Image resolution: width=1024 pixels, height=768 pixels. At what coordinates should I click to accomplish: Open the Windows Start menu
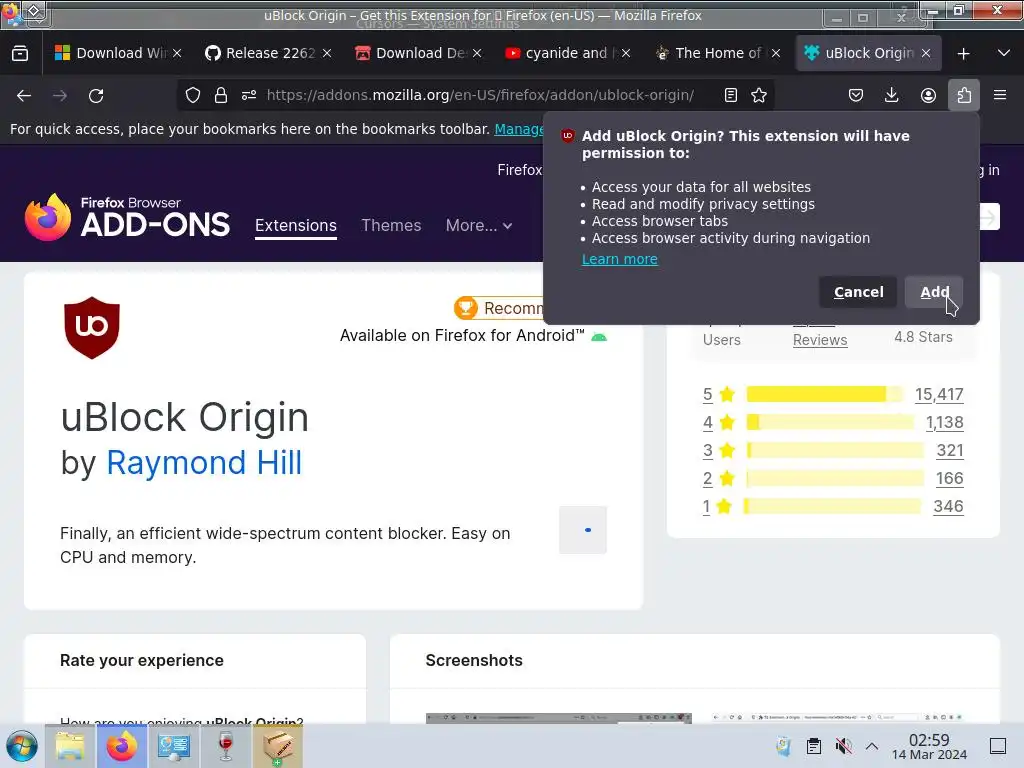(22, 746)
